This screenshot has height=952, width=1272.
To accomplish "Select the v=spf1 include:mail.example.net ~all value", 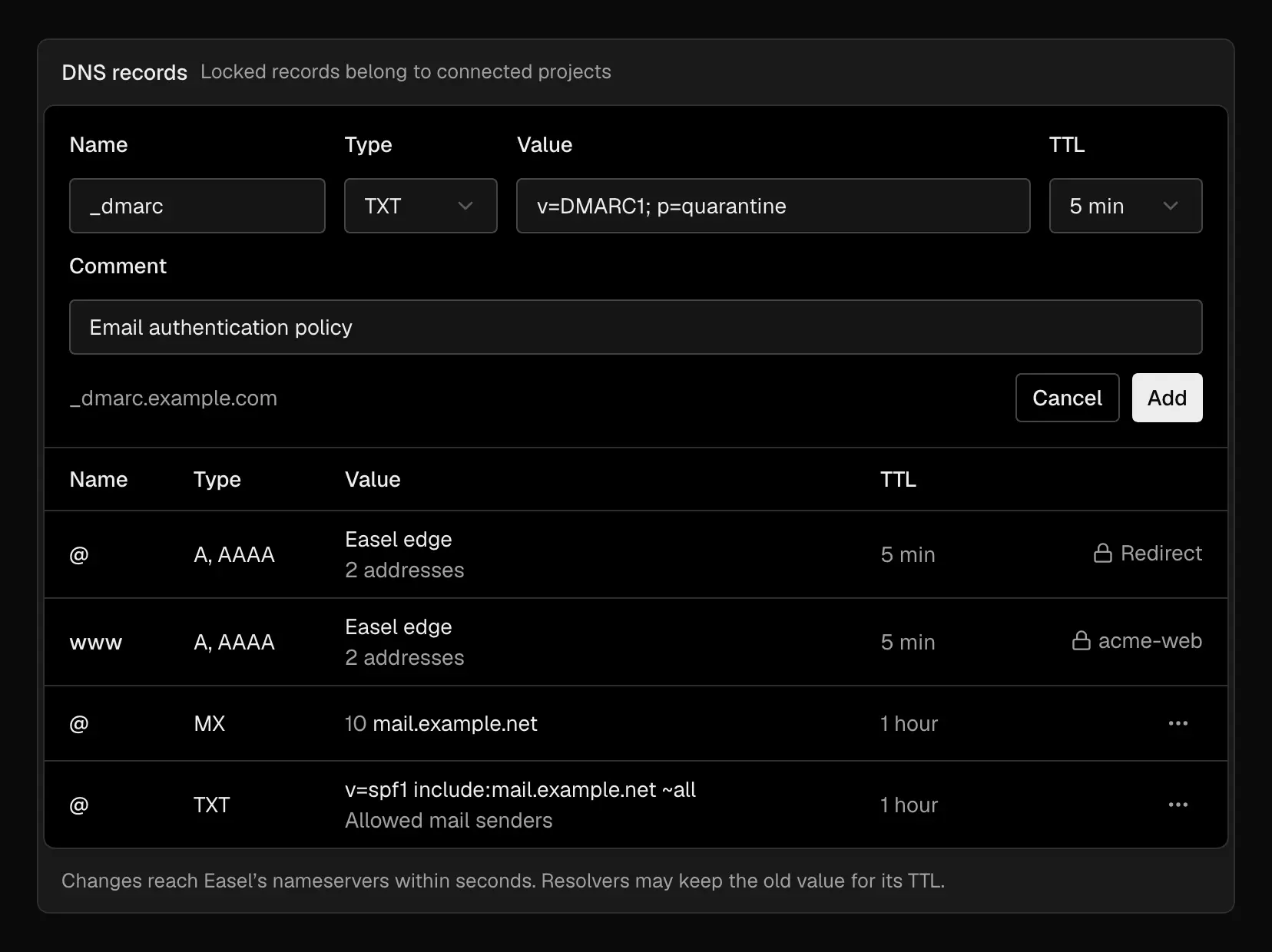I will (x=520, y=789).
